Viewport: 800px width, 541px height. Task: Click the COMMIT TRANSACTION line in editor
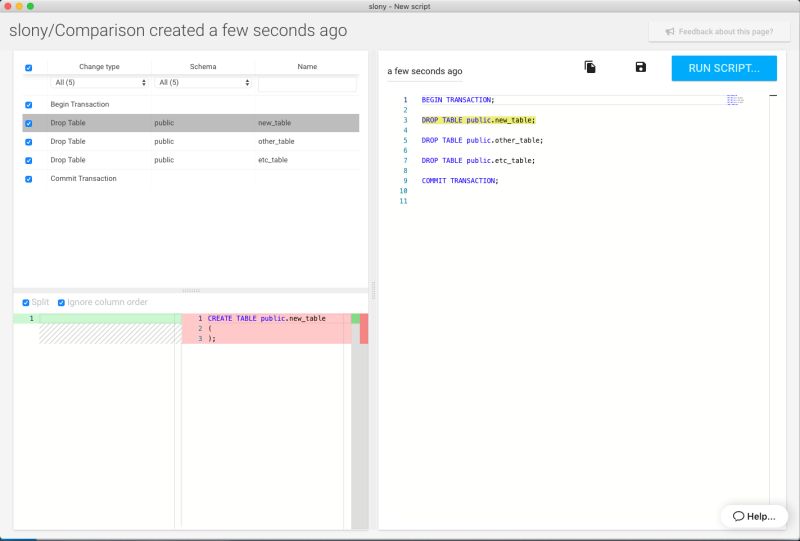[460, 181]
